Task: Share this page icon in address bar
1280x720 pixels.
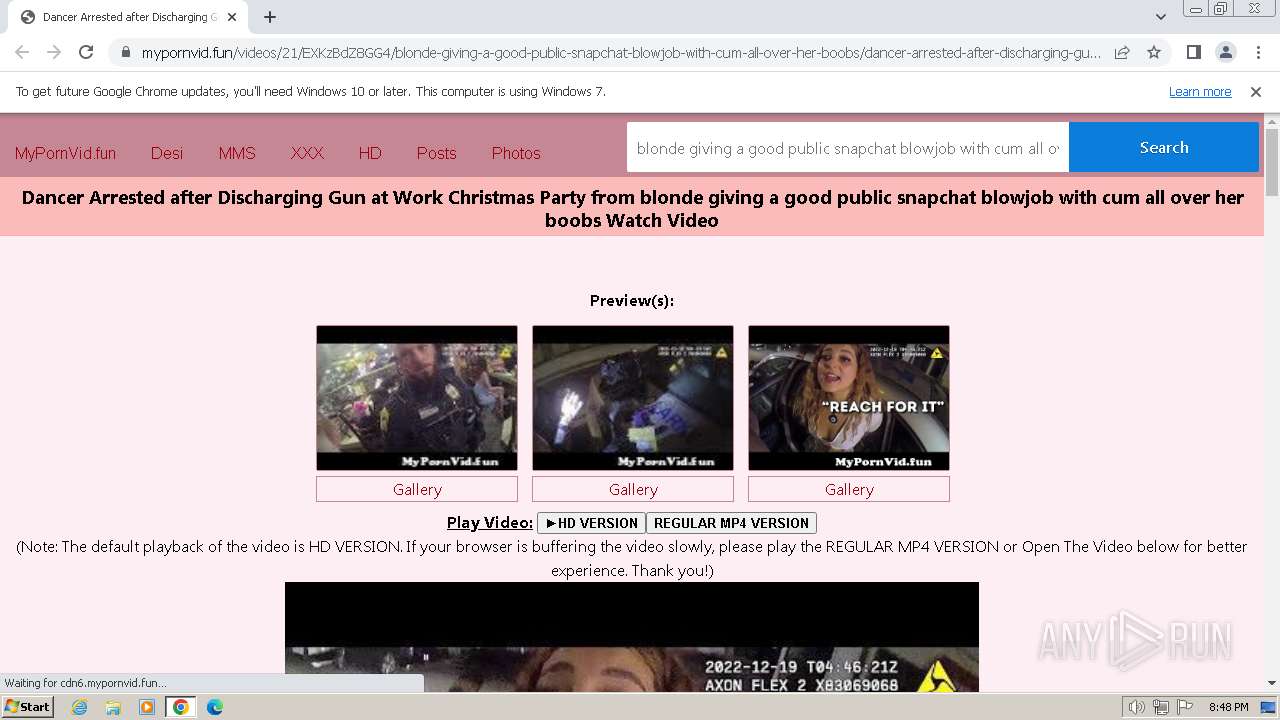Action: click(1122, 52)
